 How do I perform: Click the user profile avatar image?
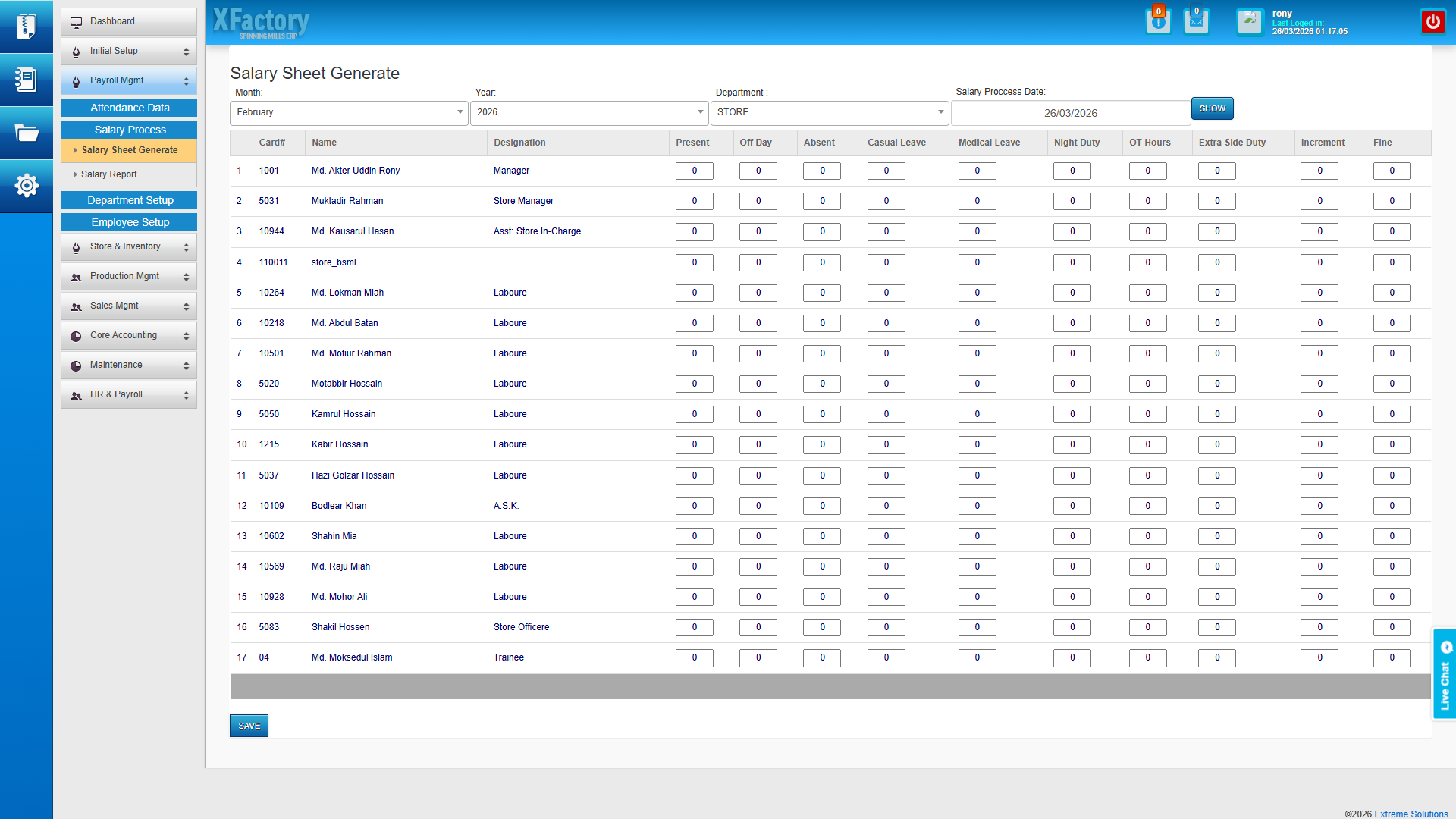[x=1249, y=21]
